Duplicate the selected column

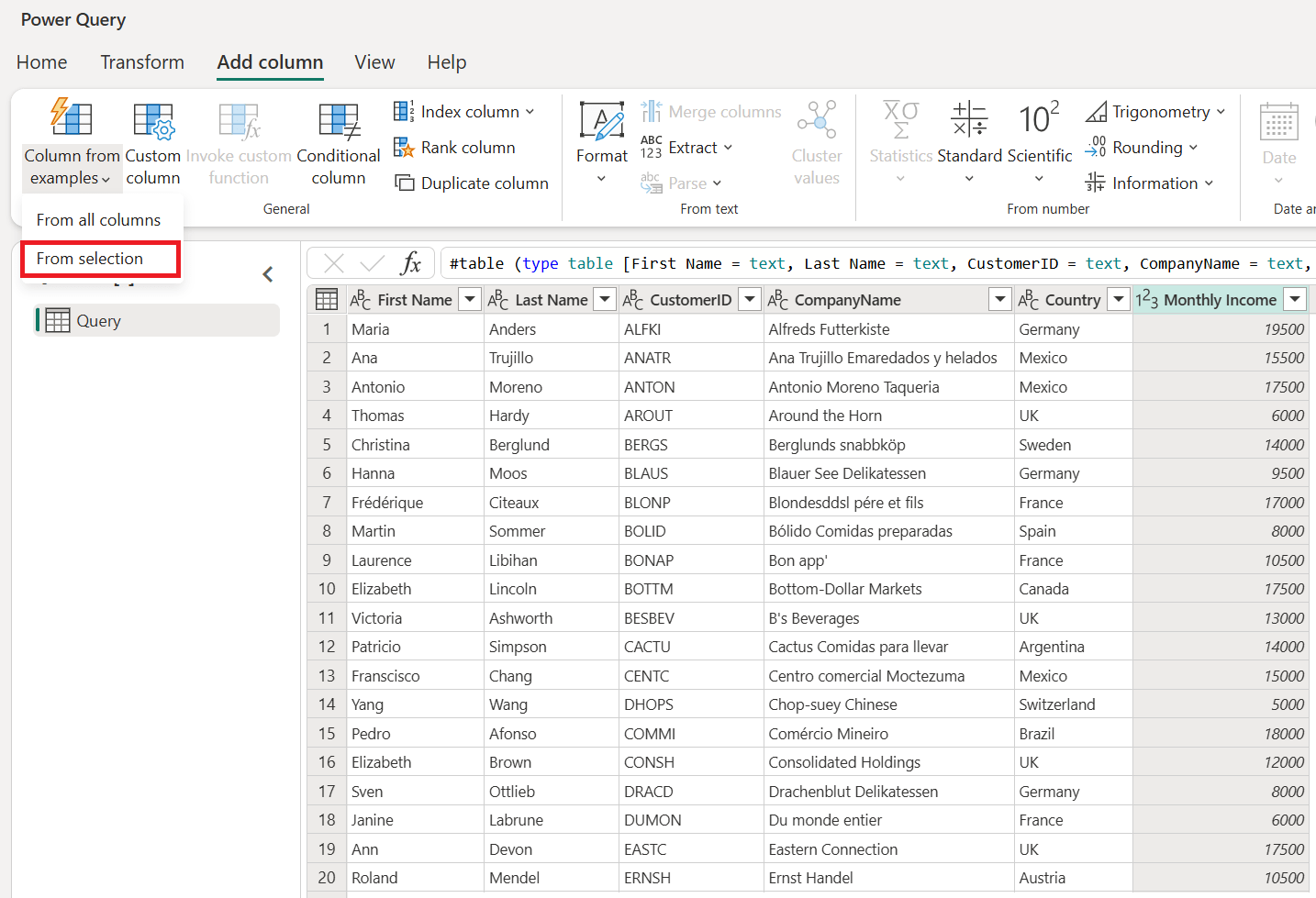click(471, 183)
